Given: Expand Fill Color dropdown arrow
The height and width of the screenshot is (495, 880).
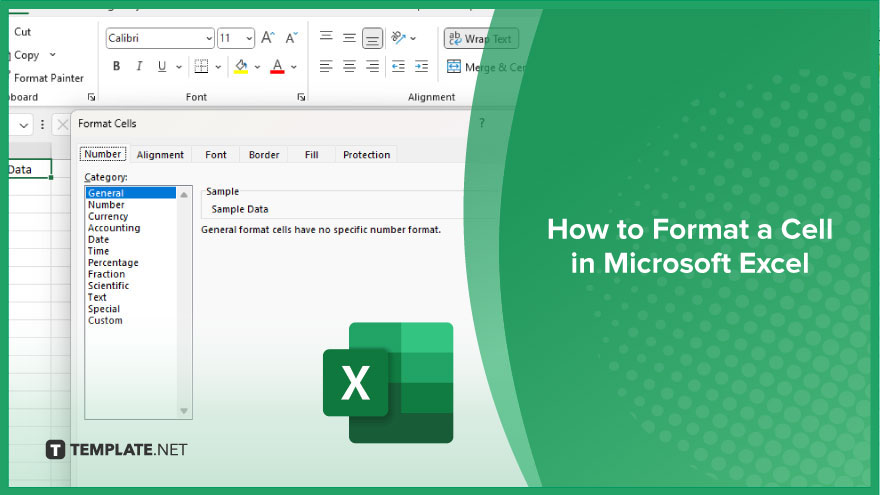Looking at the screenshot, I should coord(257,67).
